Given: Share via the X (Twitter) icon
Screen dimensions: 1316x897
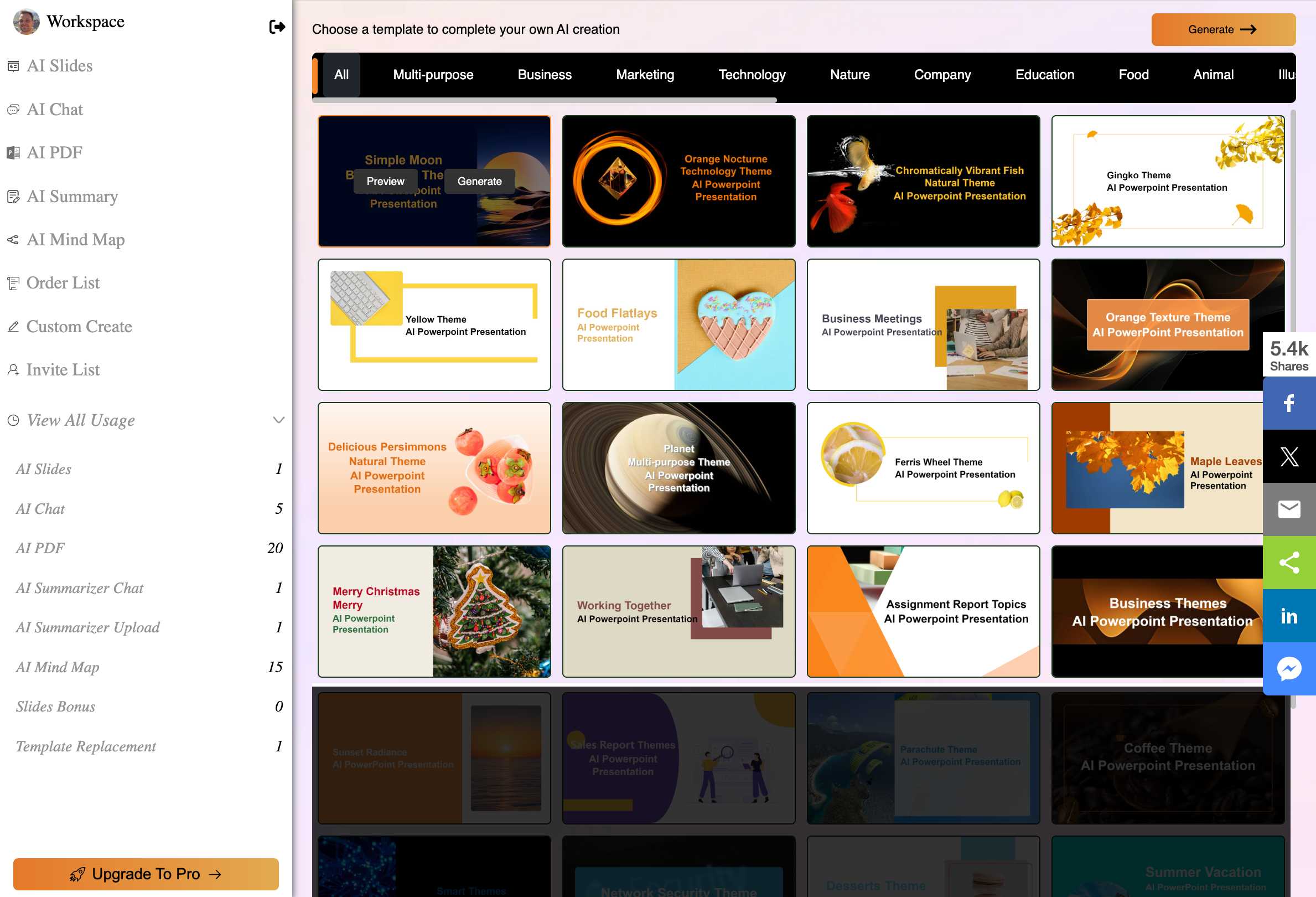Looking at the screenshot, I should [x=1289, y=457].
